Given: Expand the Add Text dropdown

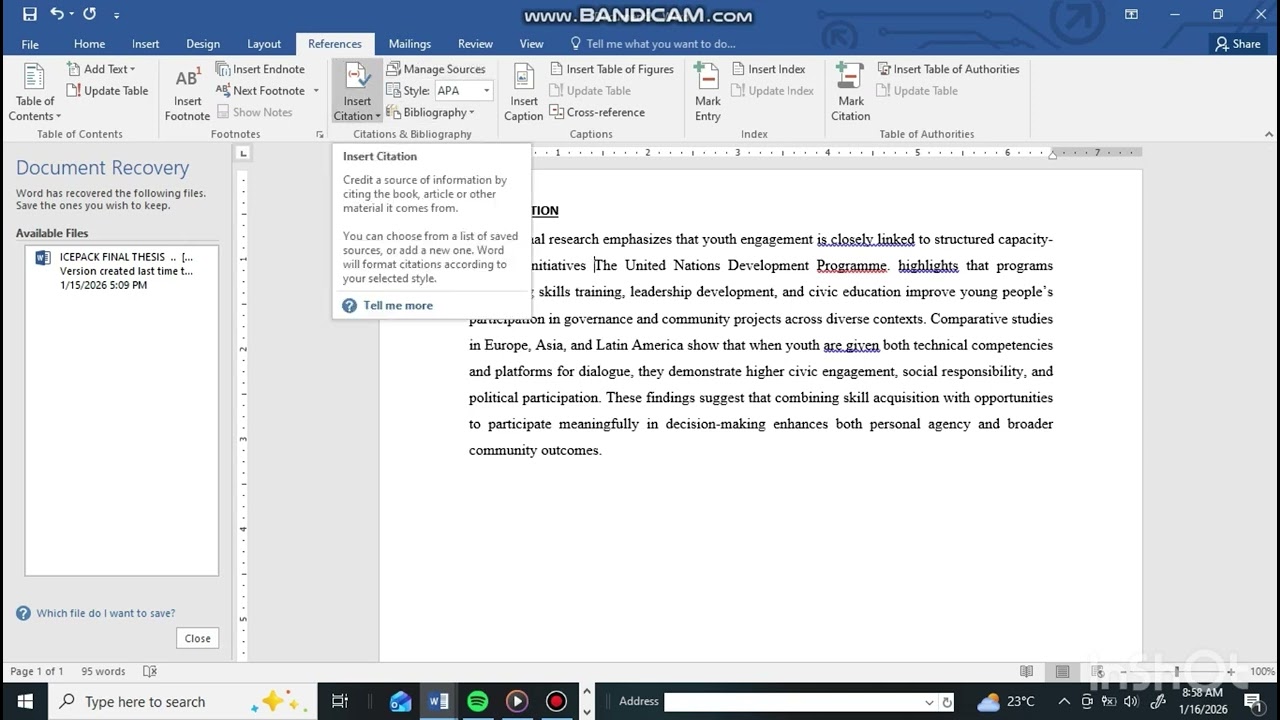Looking at the screenshot, I should tap(101, 69).
